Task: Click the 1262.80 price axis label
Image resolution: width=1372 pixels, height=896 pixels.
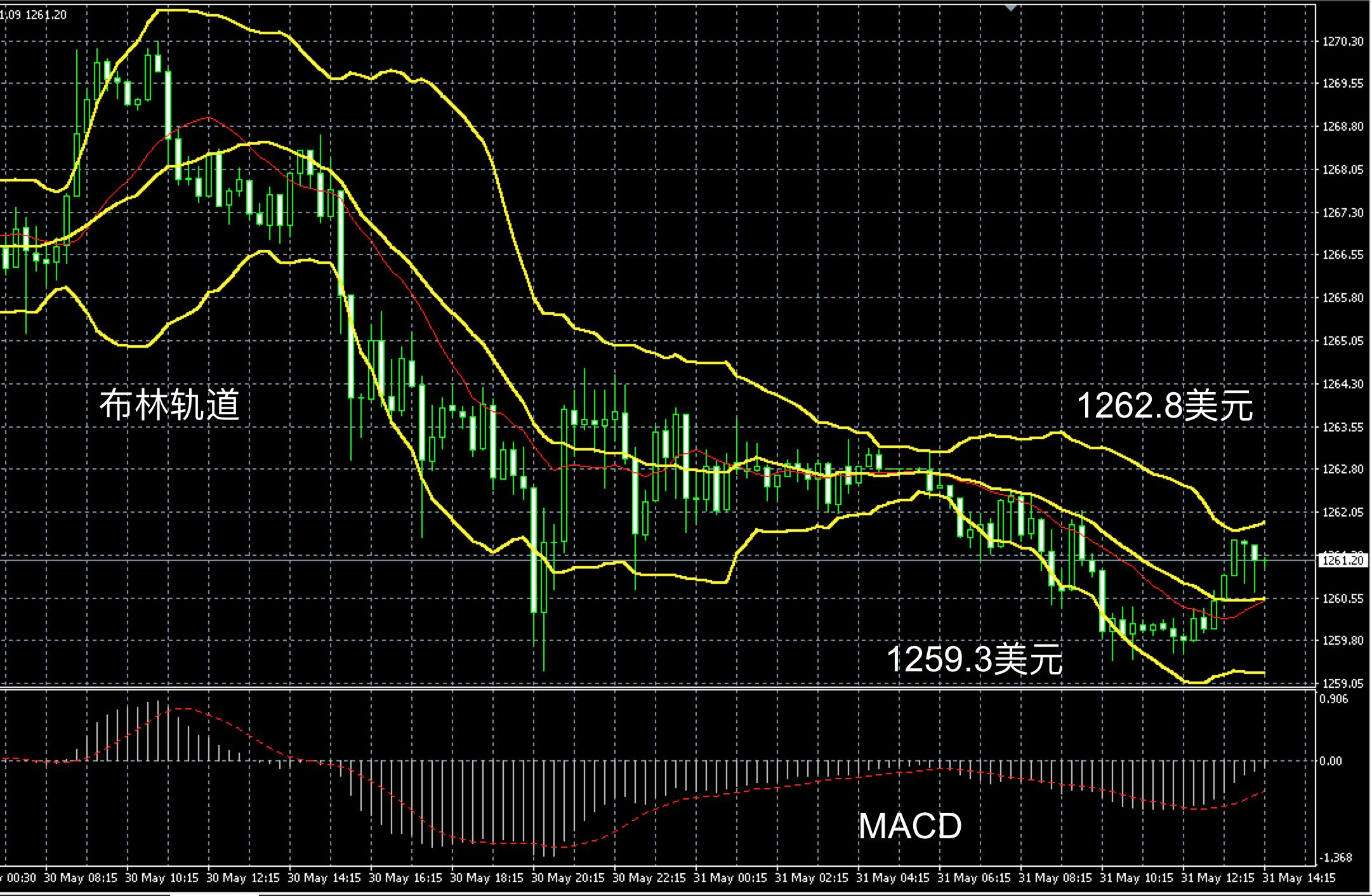Action: click(x=1343, y=469)
